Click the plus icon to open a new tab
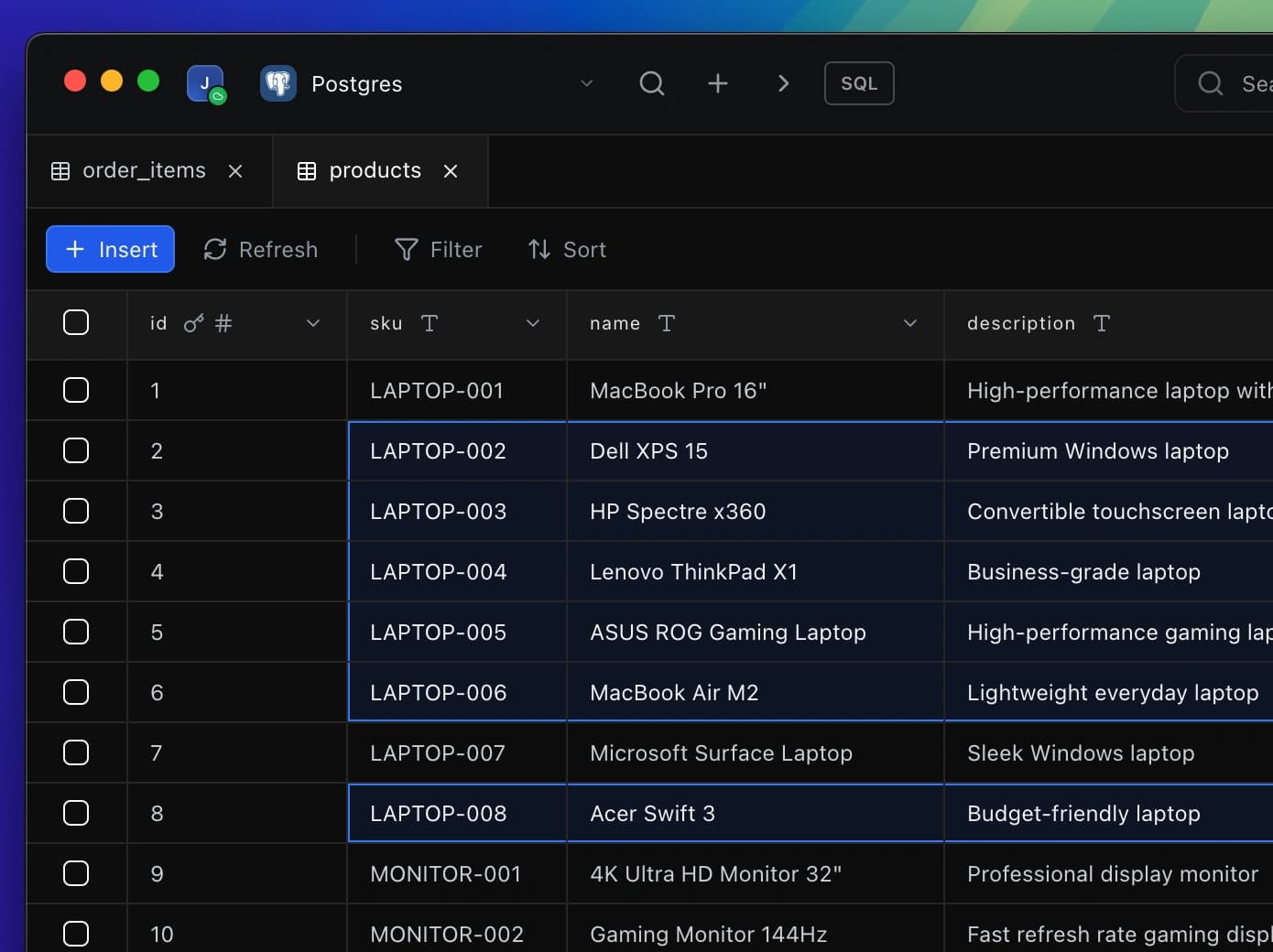Screen dimensions: 1273x952 point(718,83)
